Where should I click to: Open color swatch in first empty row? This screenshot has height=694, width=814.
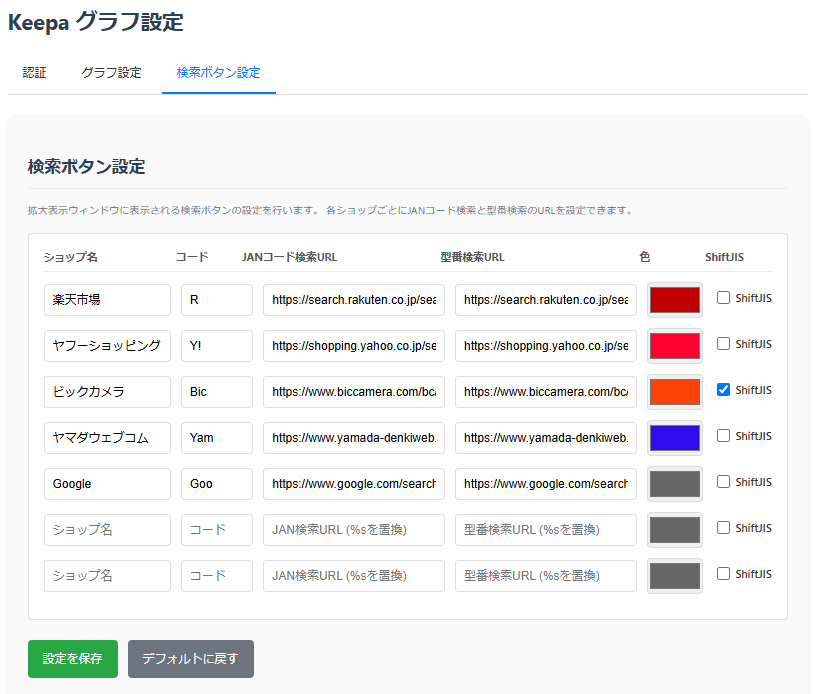coord(675,530)
